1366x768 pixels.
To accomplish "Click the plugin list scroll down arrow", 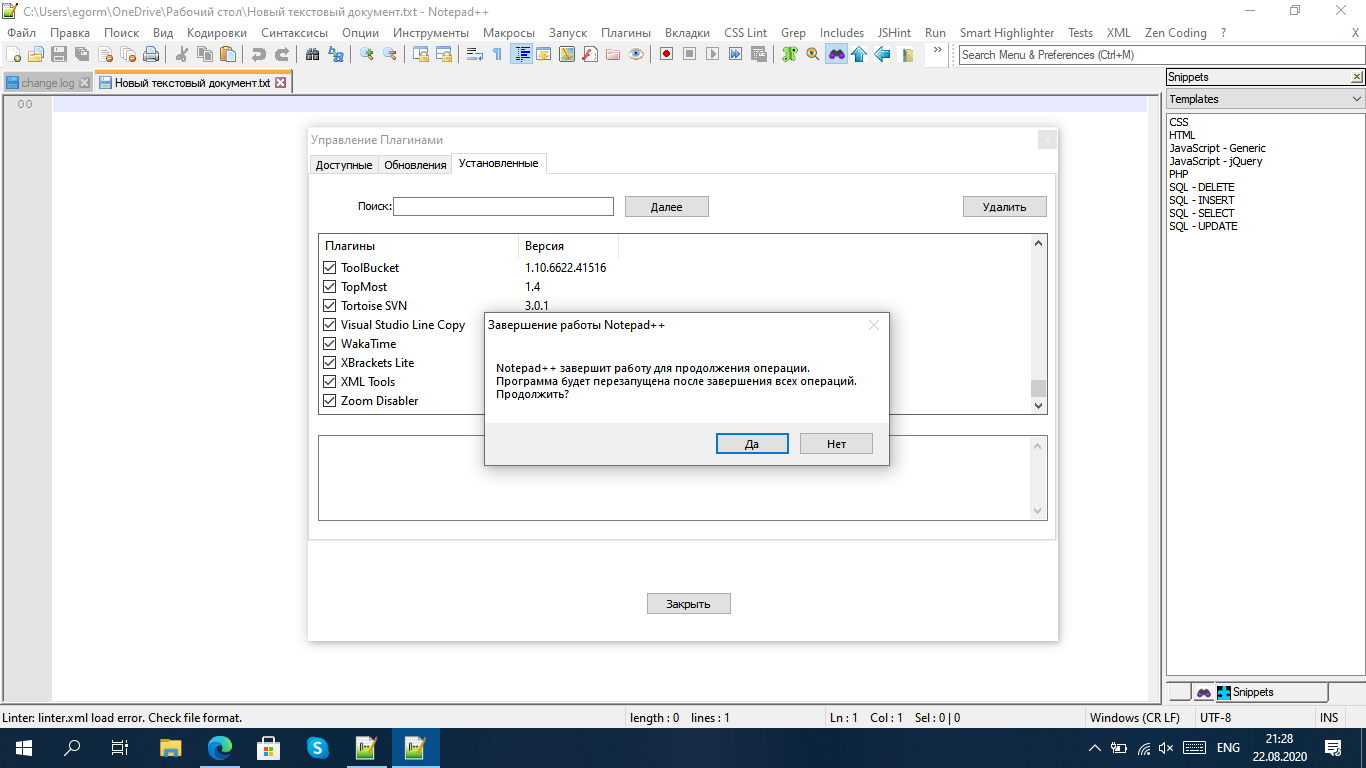I will [x=1038, y=405].
